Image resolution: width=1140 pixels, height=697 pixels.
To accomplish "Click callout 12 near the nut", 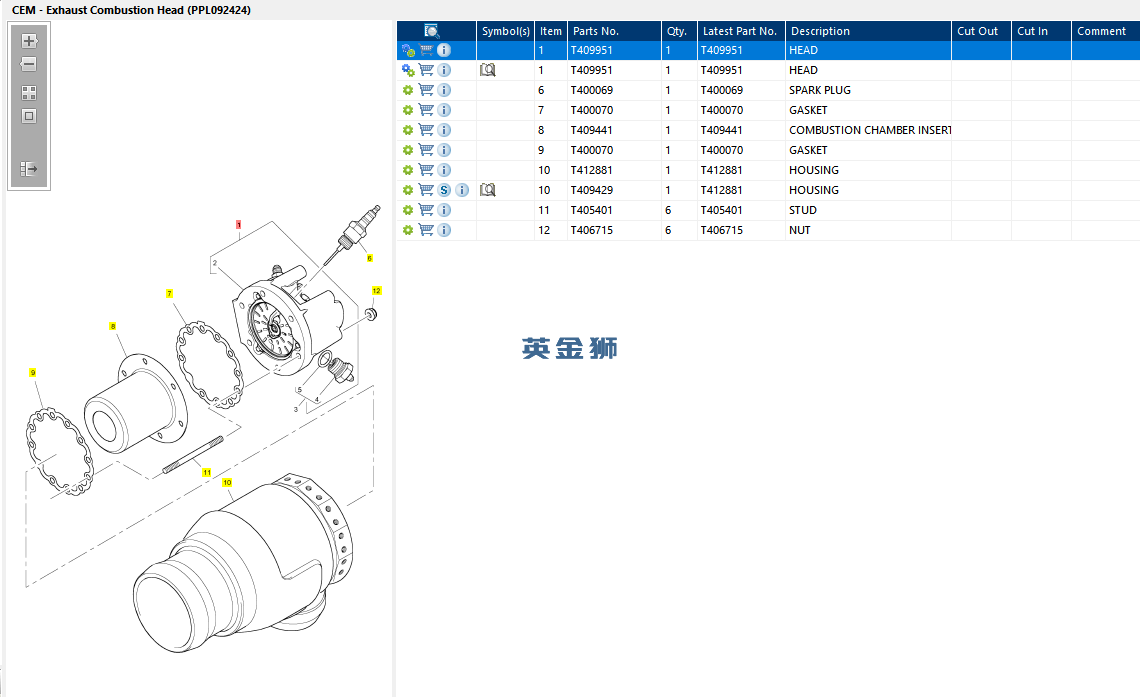I will [377, 291].
